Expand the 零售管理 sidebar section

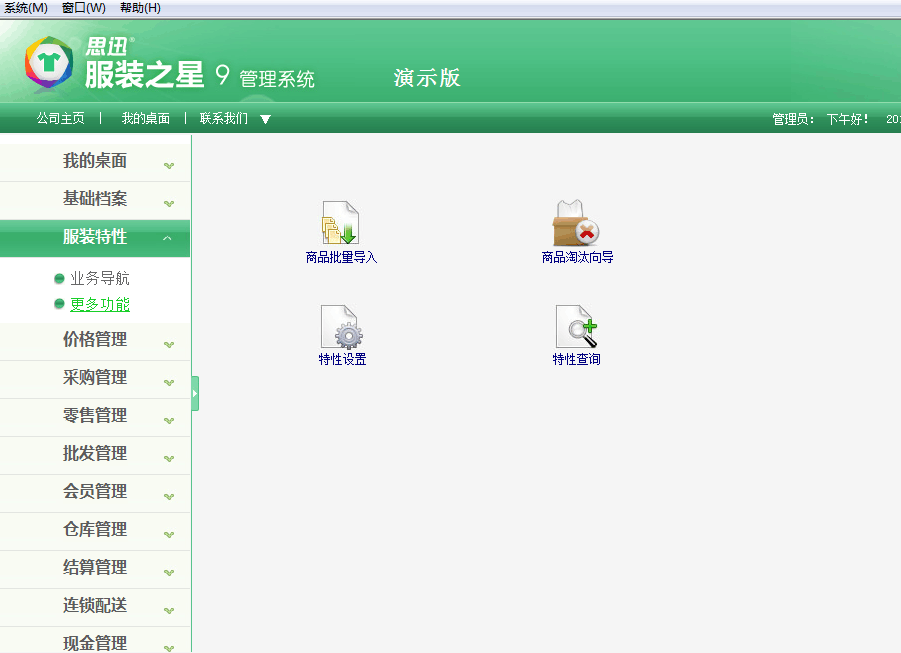pos(95,417)
